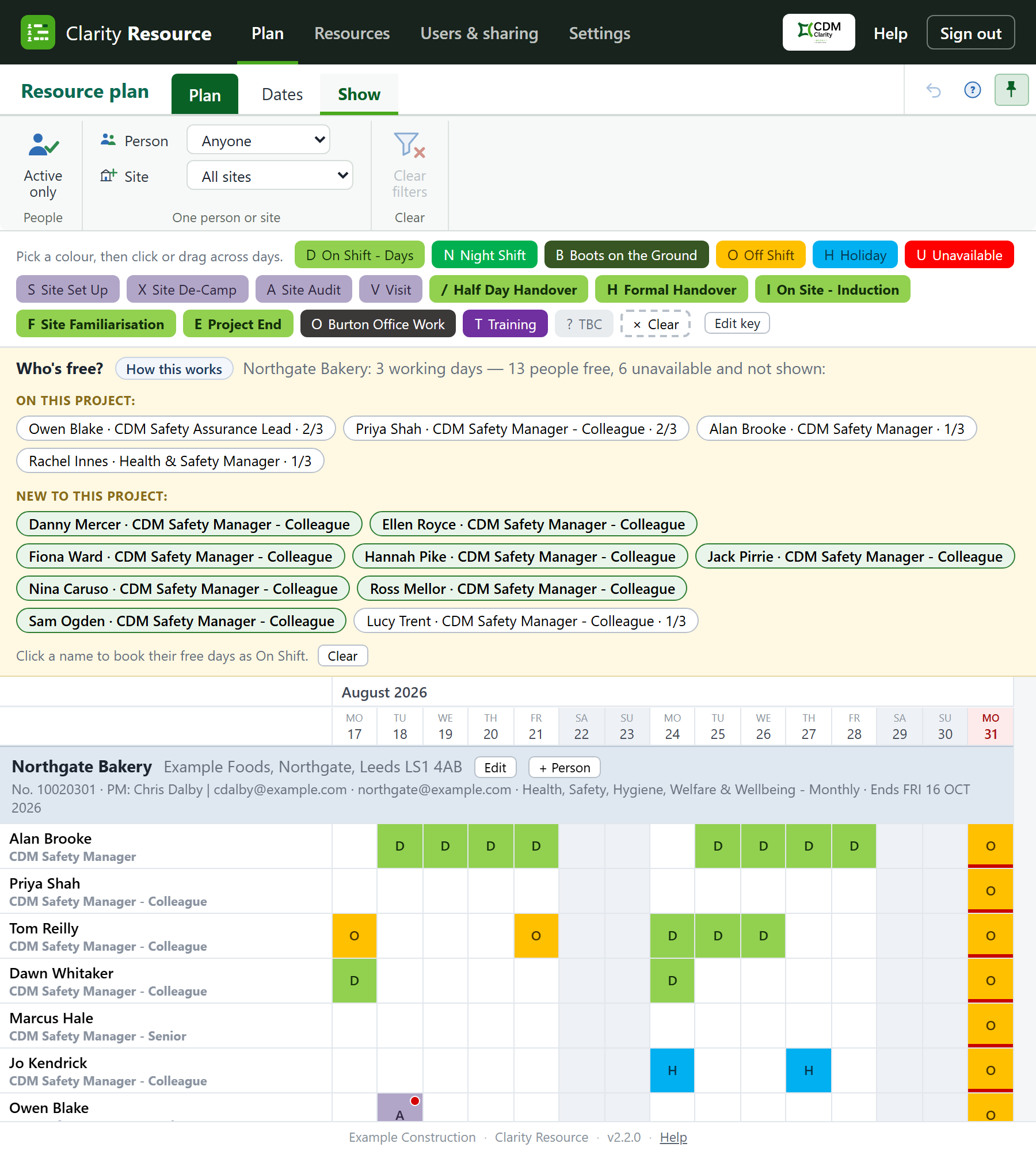Open the blue question mark help icon

click(x=972, y=90)
